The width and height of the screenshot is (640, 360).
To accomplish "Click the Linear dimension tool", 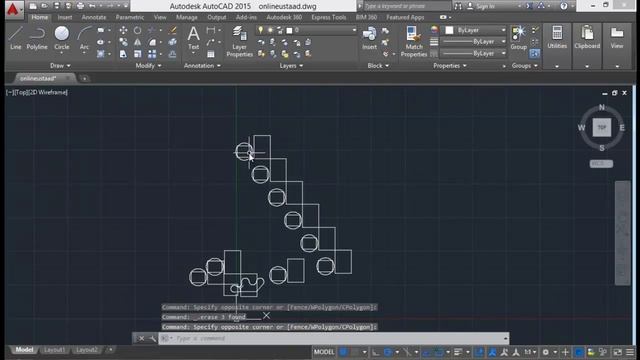I will (x=211, y=30).
